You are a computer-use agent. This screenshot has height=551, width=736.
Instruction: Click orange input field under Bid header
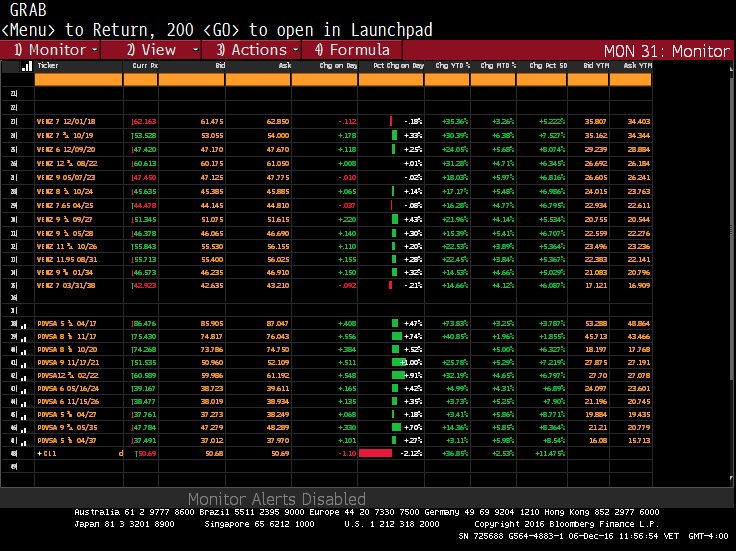(x=192, y=80)
